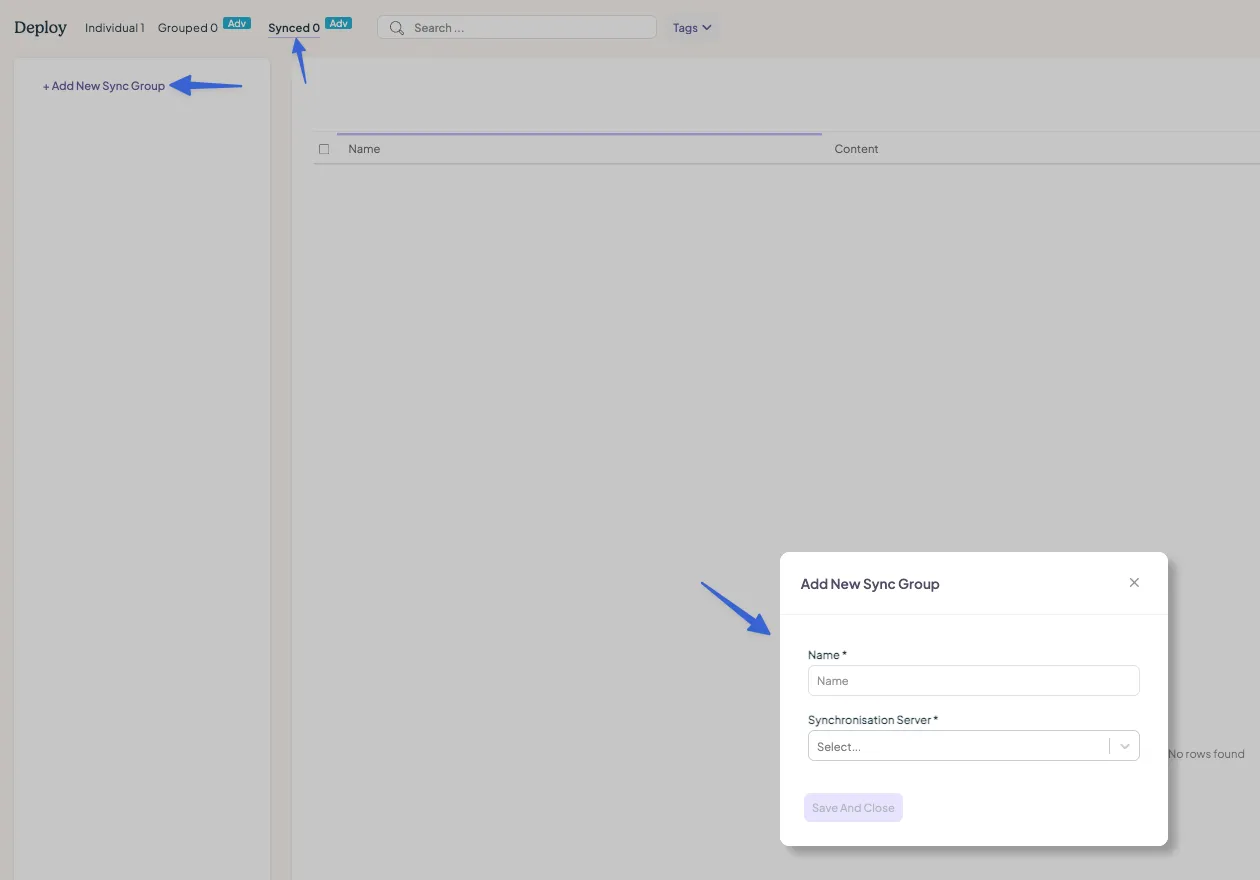Click the No rows found message
The image size is (1260, 880).
(x=1206, y=754)
